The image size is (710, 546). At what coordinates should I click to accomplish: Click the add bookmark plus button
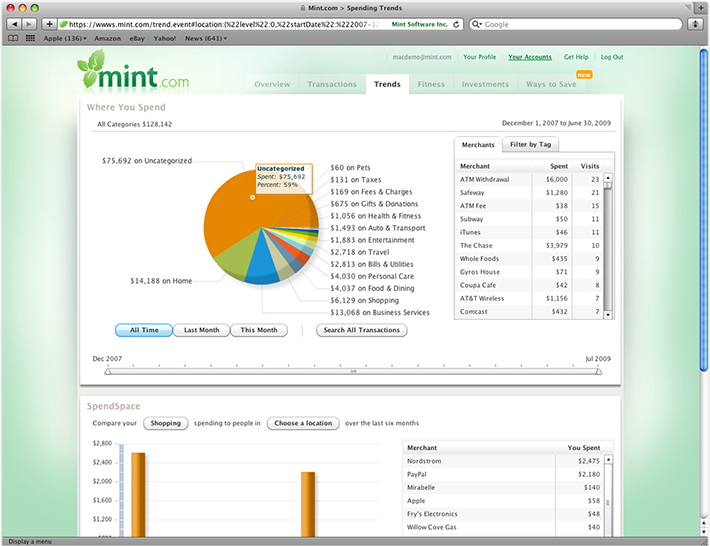click(49, 24)
